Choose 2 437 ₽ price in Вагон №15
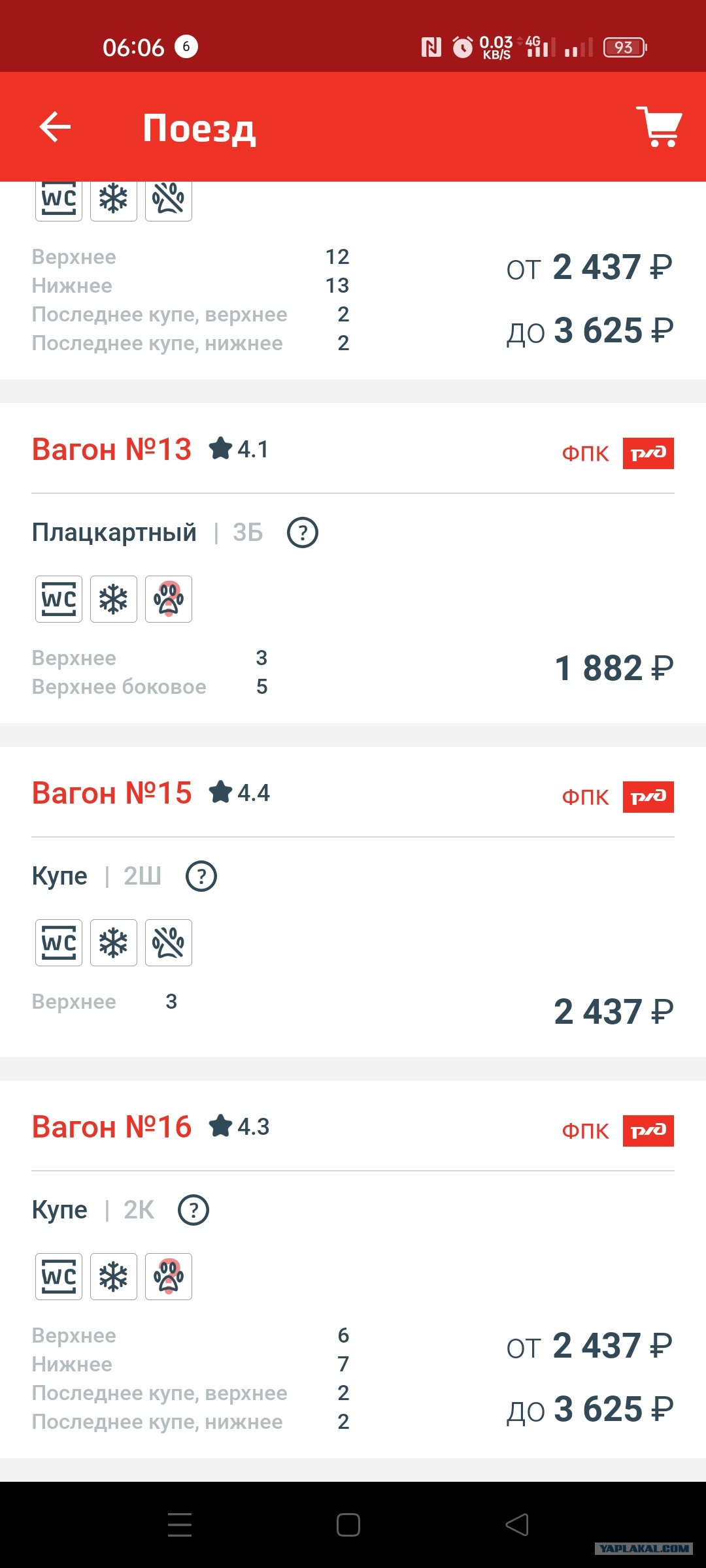 pos(614,1012)
